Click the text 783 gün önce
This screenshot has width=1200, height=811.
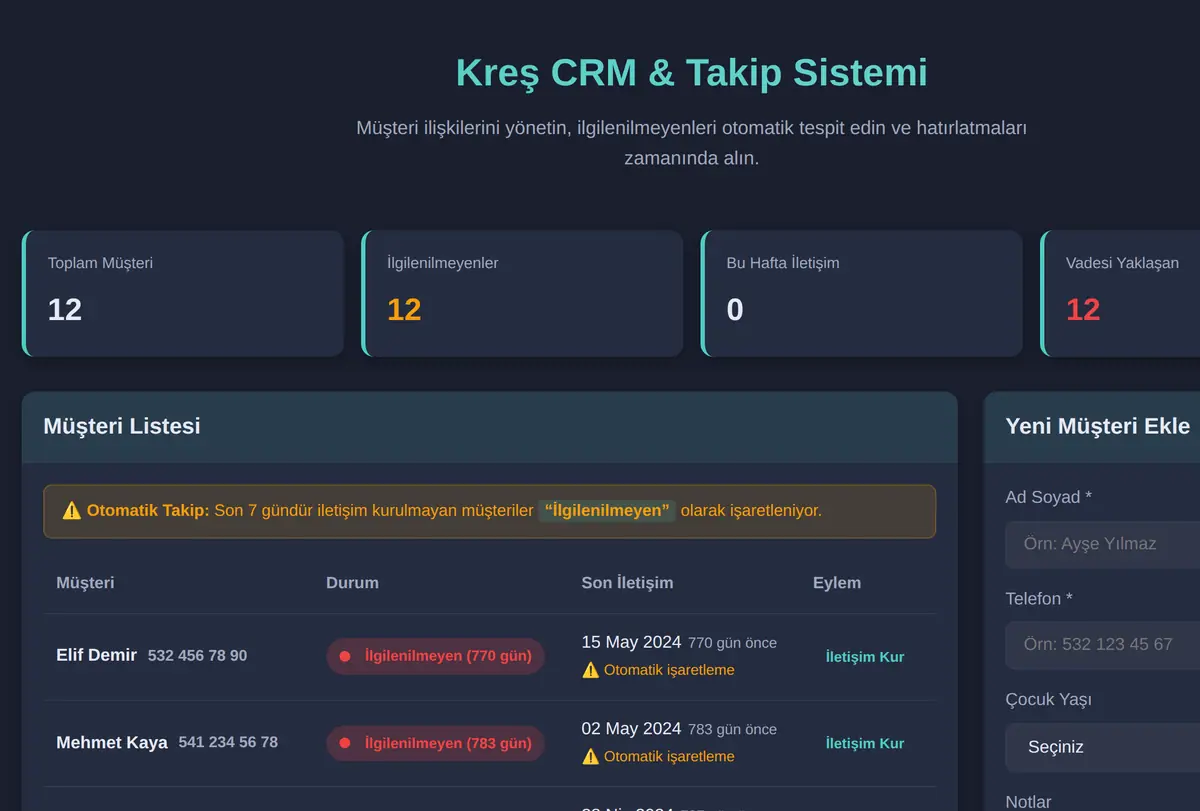tap(732, 731)
